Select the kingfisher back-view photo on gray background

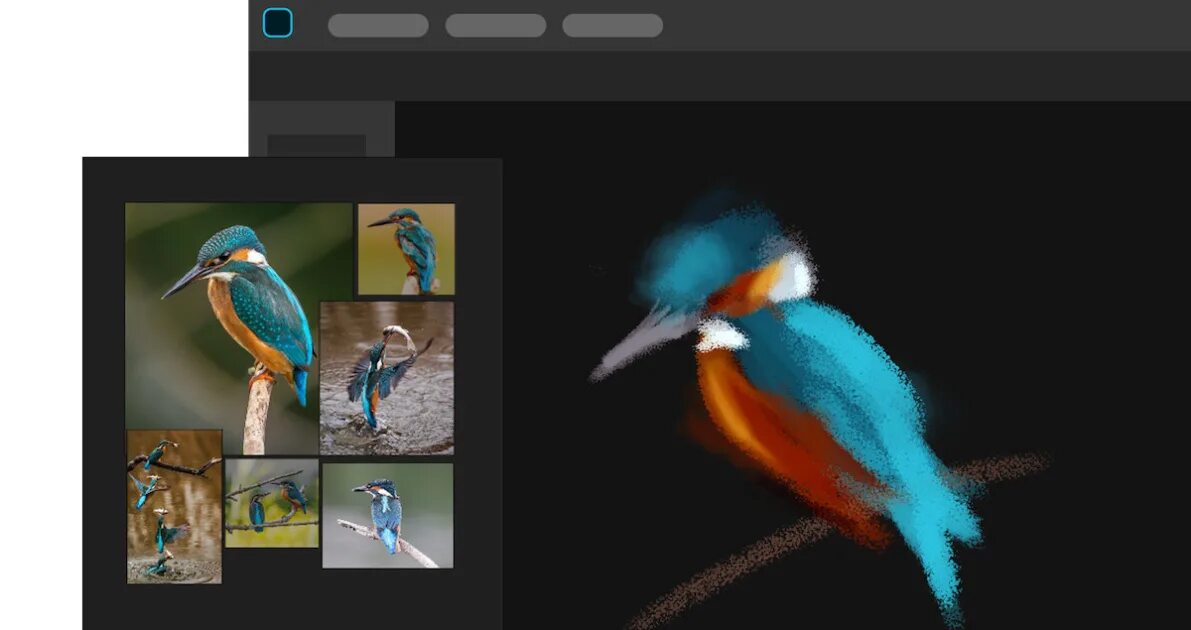pyautogui.click(x=387, y=515)
